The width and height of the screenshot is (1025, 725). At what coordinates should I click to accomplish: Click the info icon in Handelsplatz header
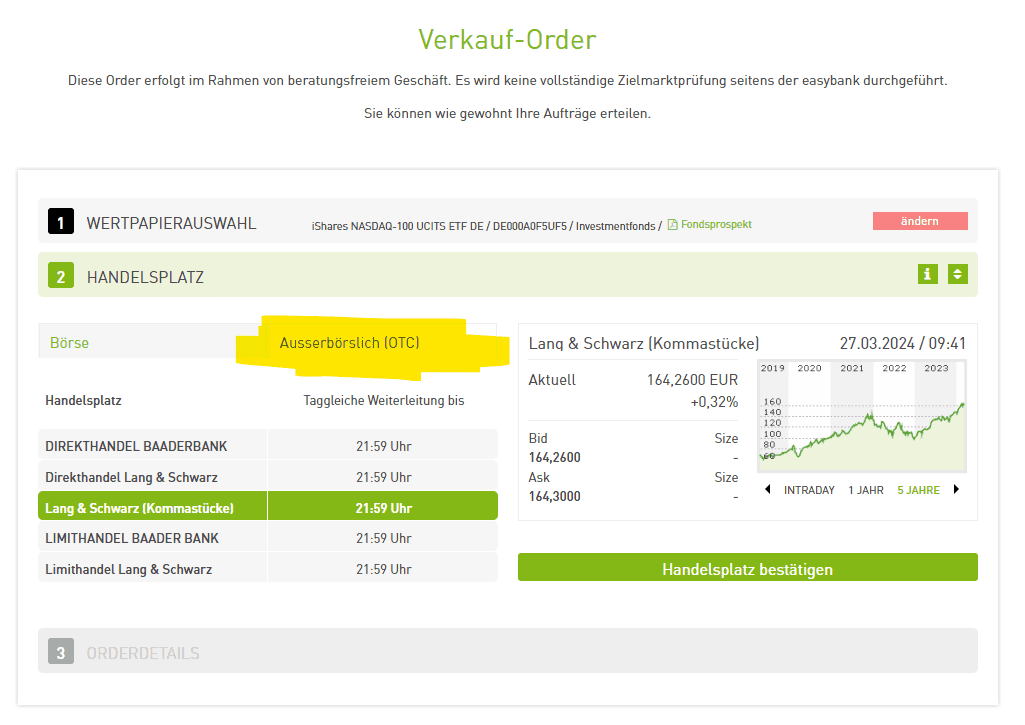point(927,275)
